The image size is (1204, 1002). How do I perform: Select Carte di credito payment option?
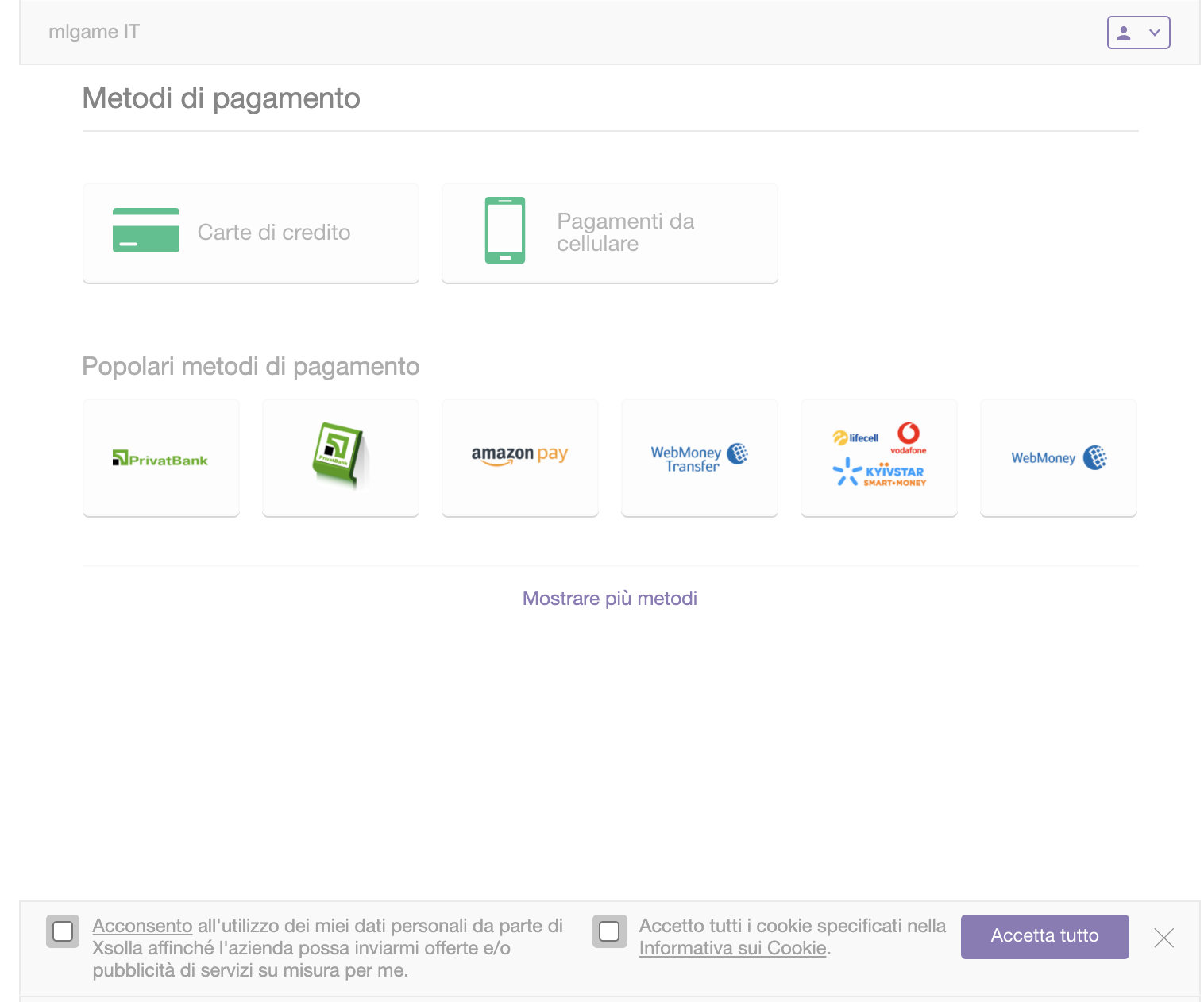251,233
